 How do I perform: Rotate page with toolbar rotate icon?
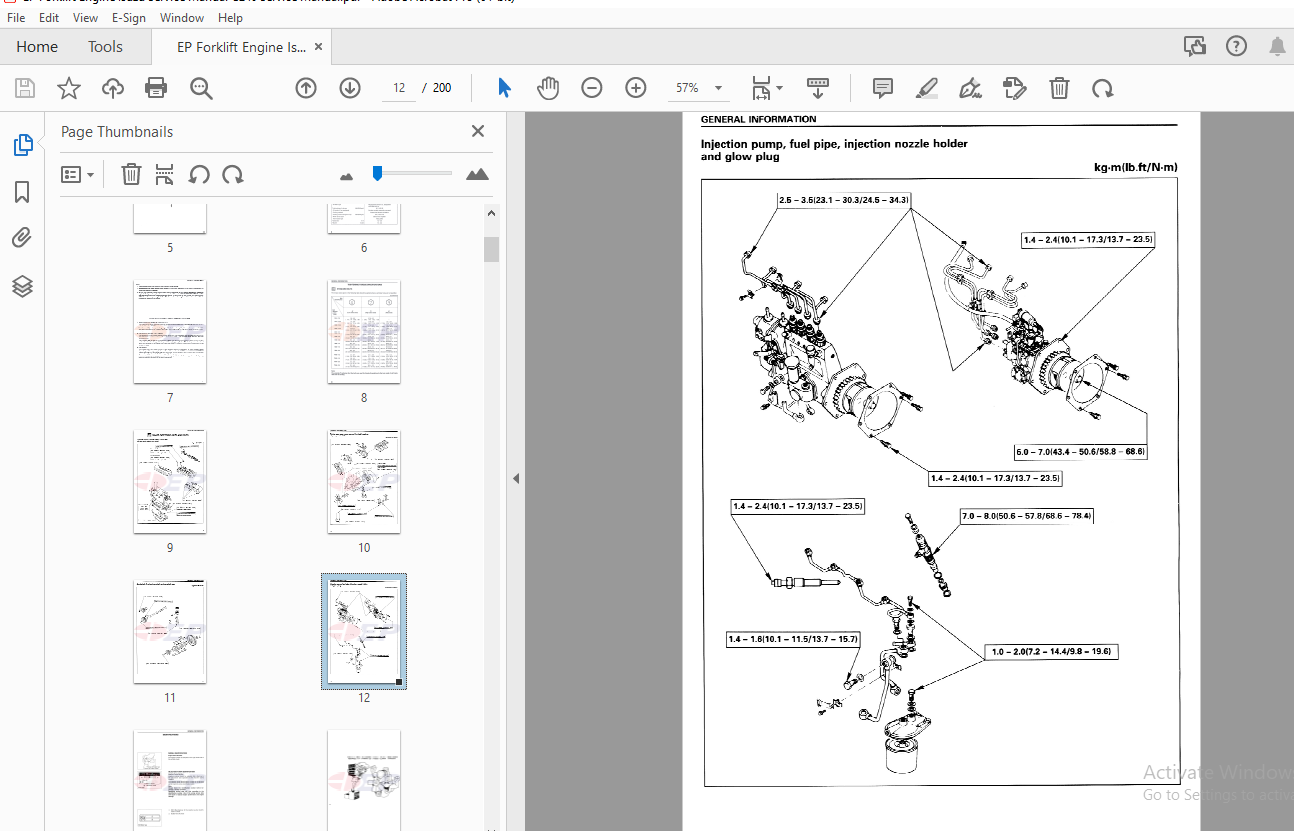point(1103,88)
